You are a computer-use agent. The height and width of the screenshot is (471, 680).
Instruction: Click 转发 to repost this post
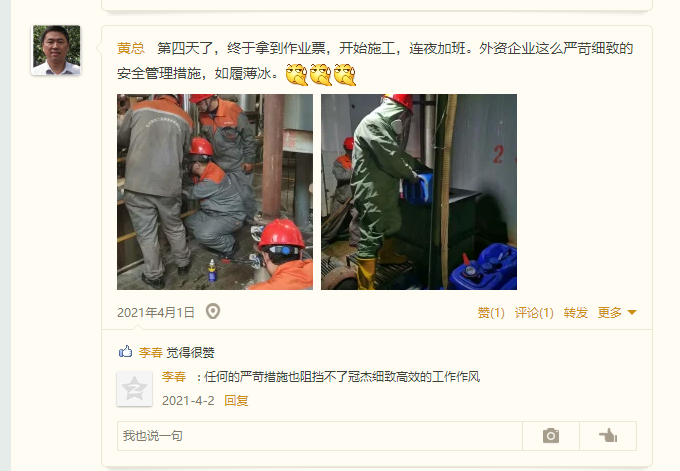pos(575,313)
